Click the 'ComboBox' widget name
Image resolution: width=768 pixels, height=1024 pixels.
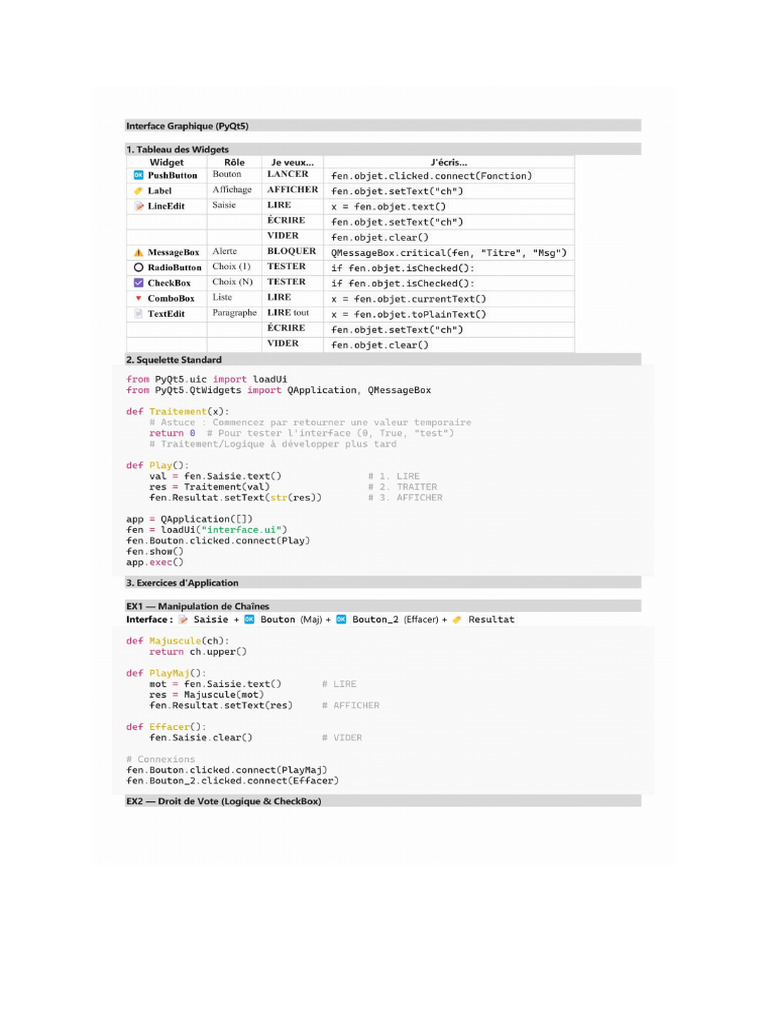[x=171, y=298]
